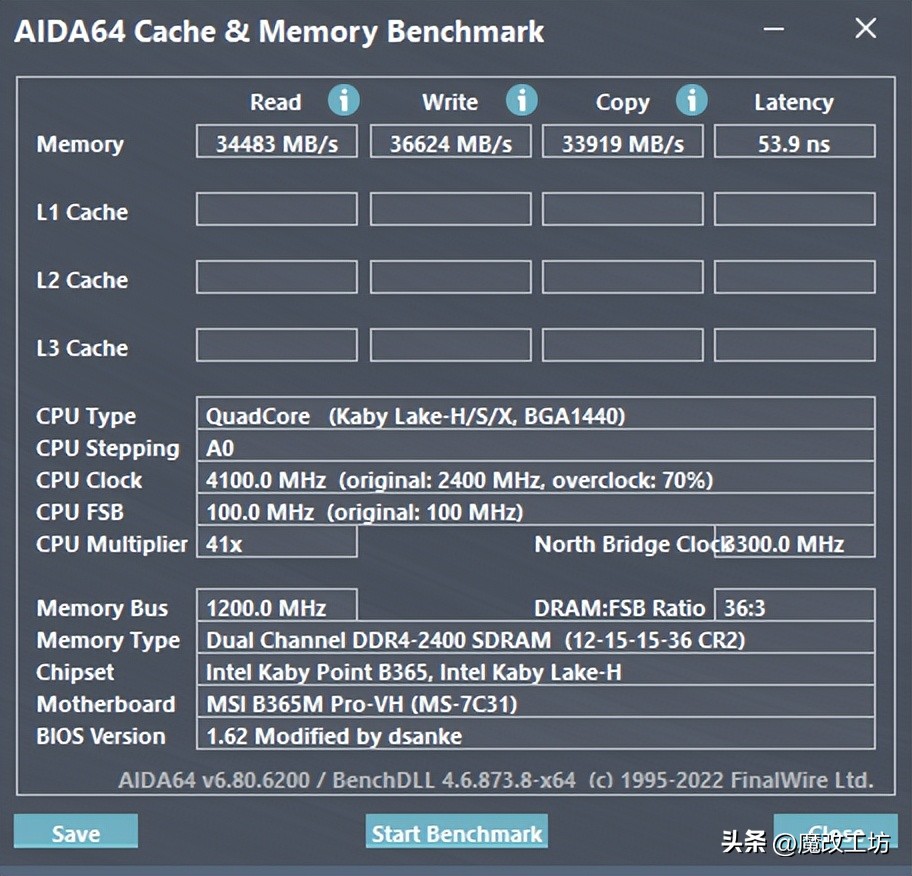Select the Memory Write result showing 36624 MB/s

pos(450,141)
